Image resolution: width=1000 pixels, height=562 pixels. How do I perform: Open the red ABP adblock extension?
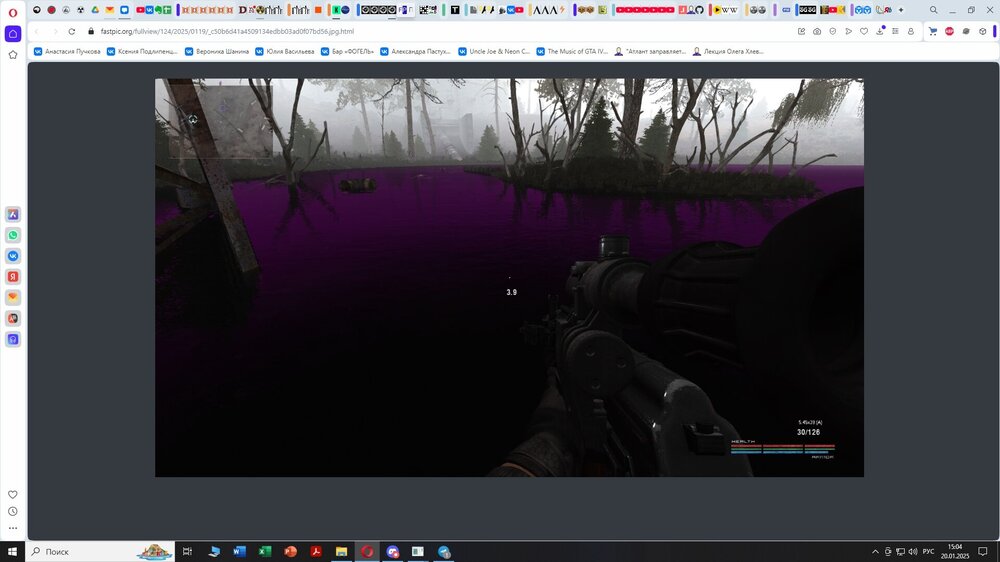pos(950,31)
